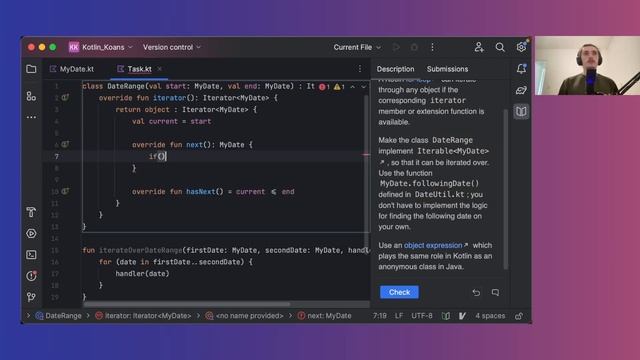The width and height of the screenshot is (640, 360).
Task: Click the leave comment icon
Action: [x=495, y=293]
